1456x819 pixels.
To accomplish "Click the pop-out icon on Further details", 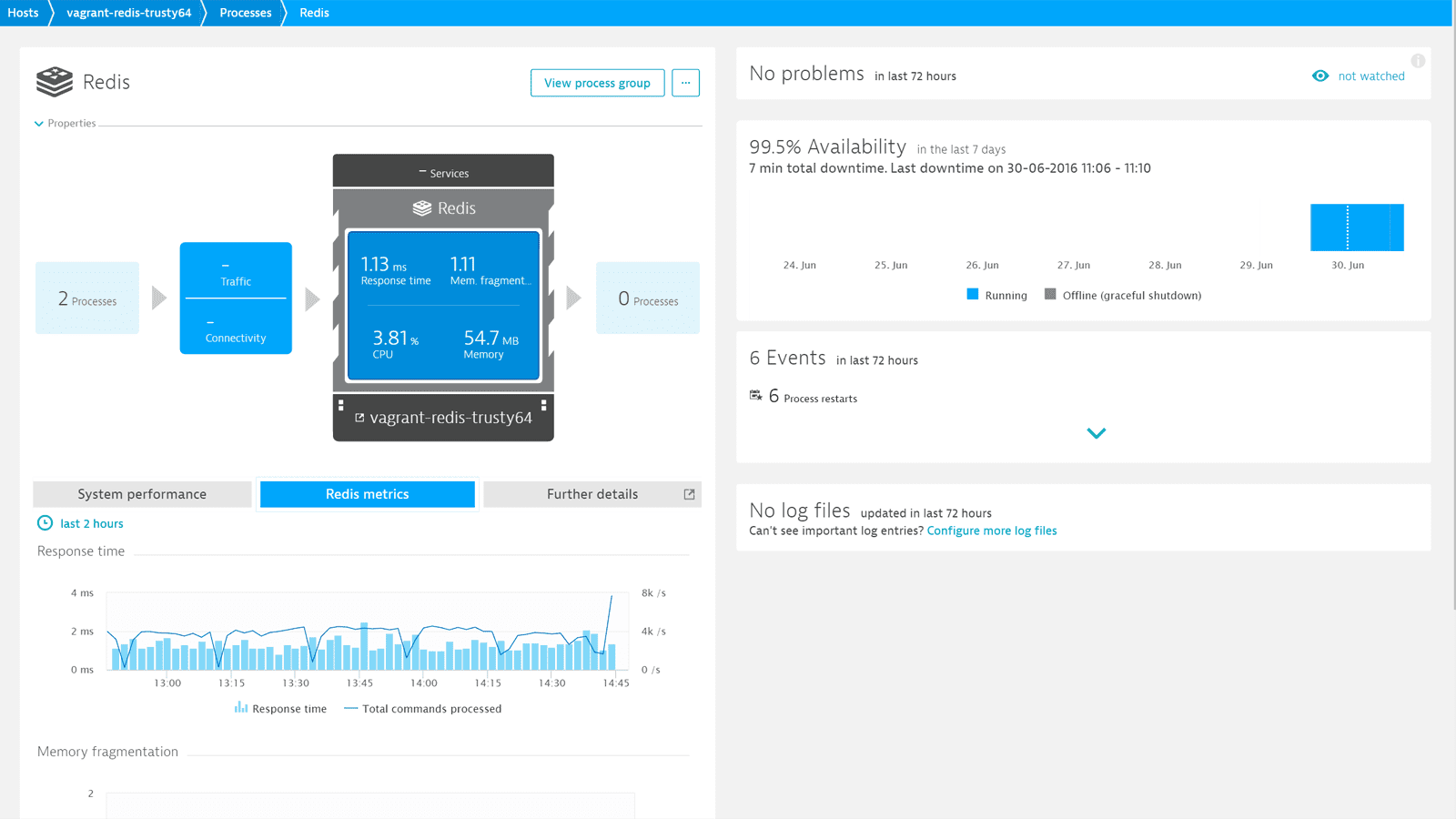I will point(689,494).
